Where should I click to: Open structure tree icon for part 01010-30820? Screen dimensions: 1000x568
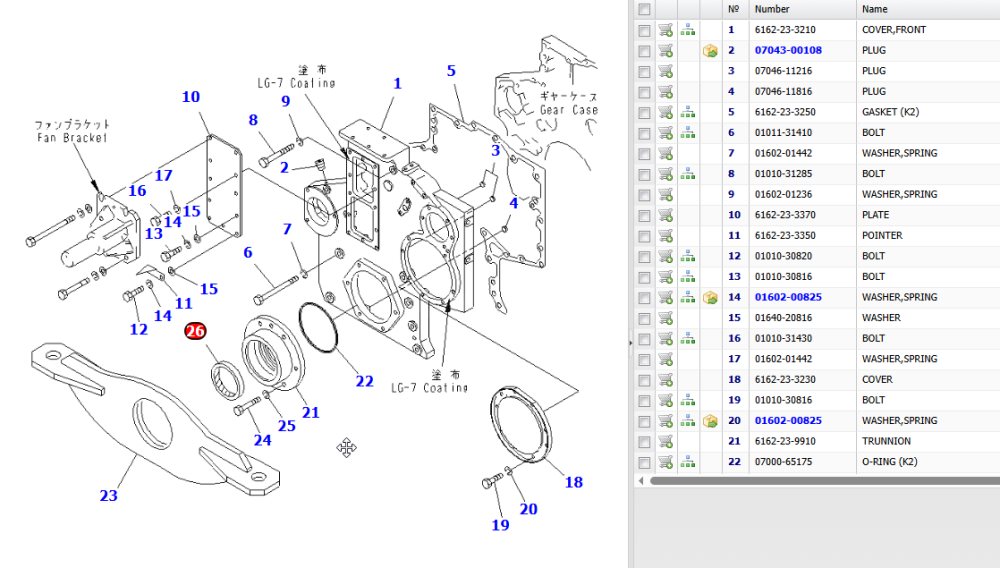point(688,256)
